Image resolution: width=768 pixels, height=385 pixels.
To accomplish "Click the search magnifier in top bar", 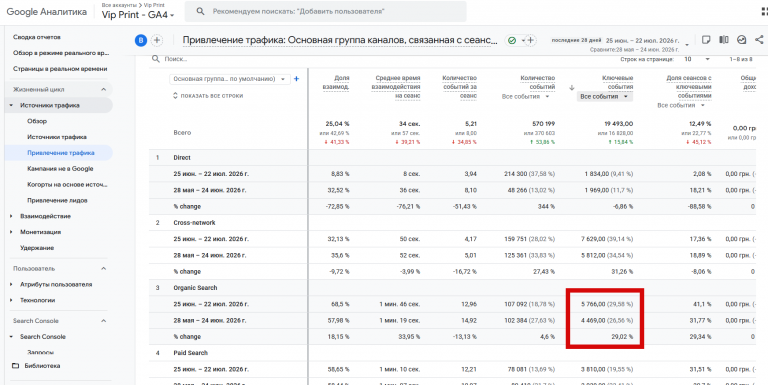I will [x=200, y=12].
